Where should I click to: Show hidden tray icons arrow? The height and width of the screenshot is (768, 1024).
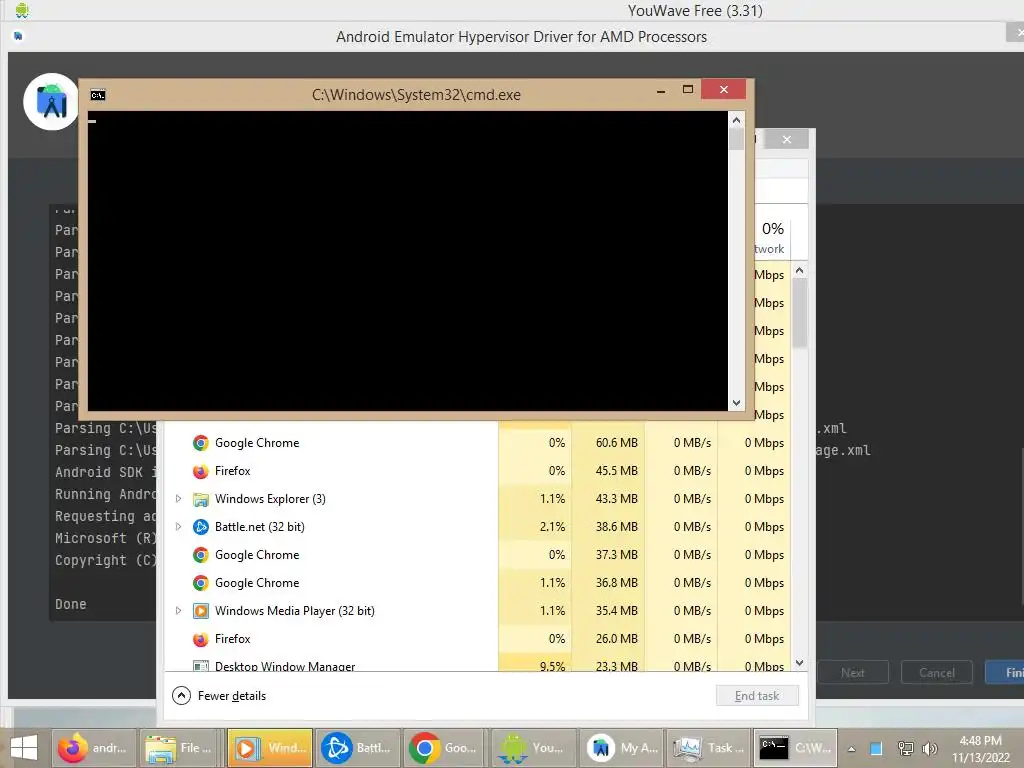(852, 749)
